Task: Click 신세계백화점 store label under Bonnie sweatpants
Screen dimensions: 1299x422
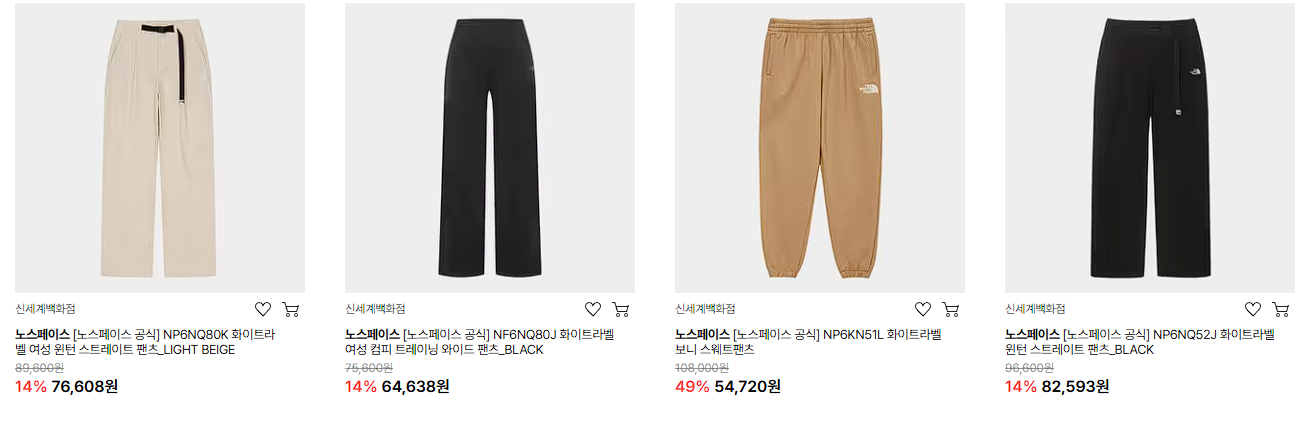Action: (705, 309)
